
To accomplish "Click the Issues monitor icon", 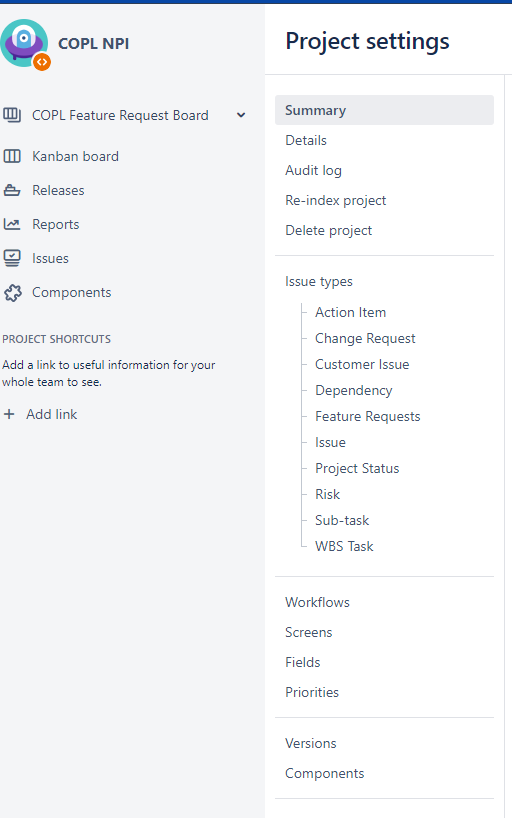I will (x=12, y=258).
